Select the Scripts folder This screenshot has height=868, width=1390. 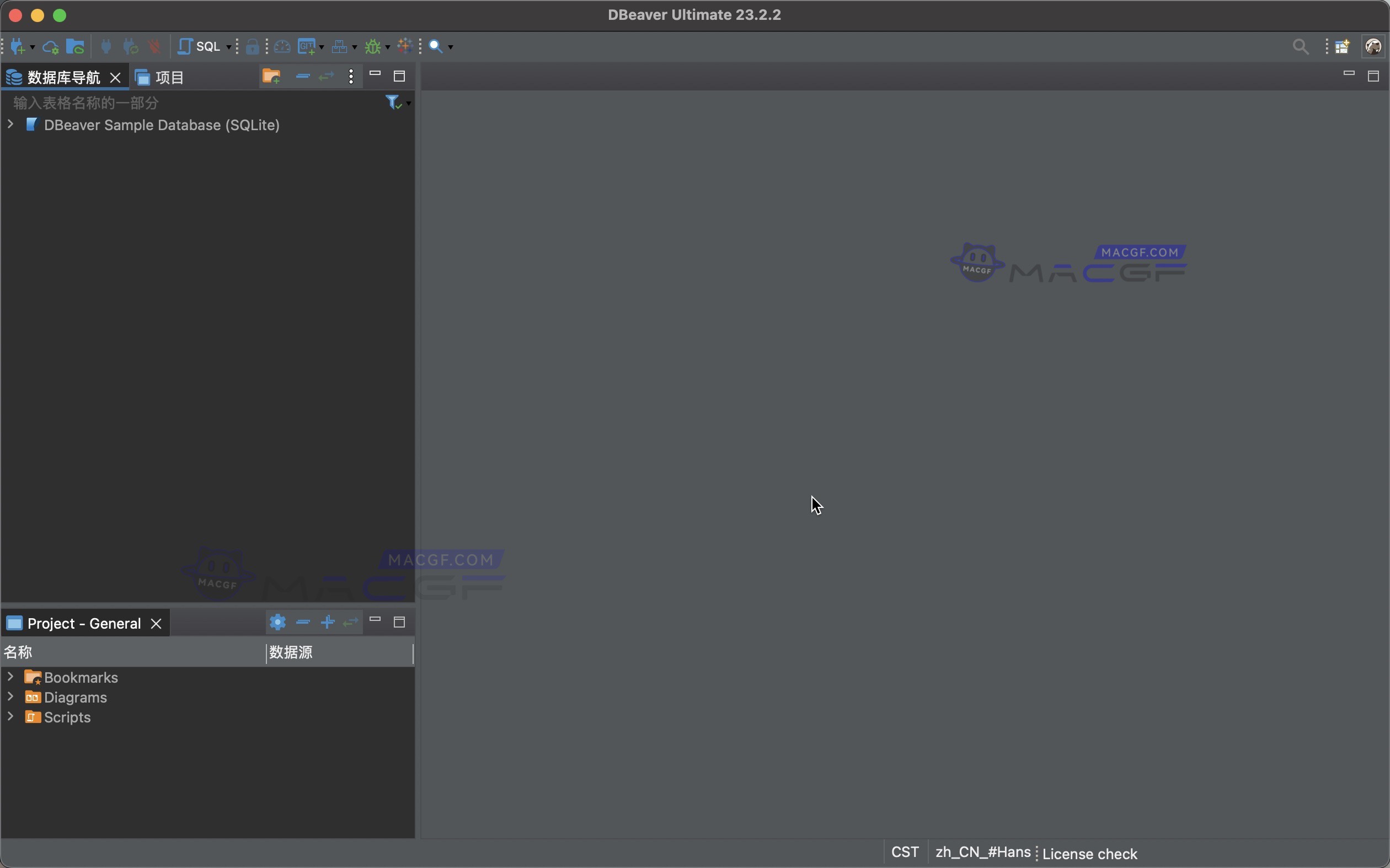click(58, 717)
